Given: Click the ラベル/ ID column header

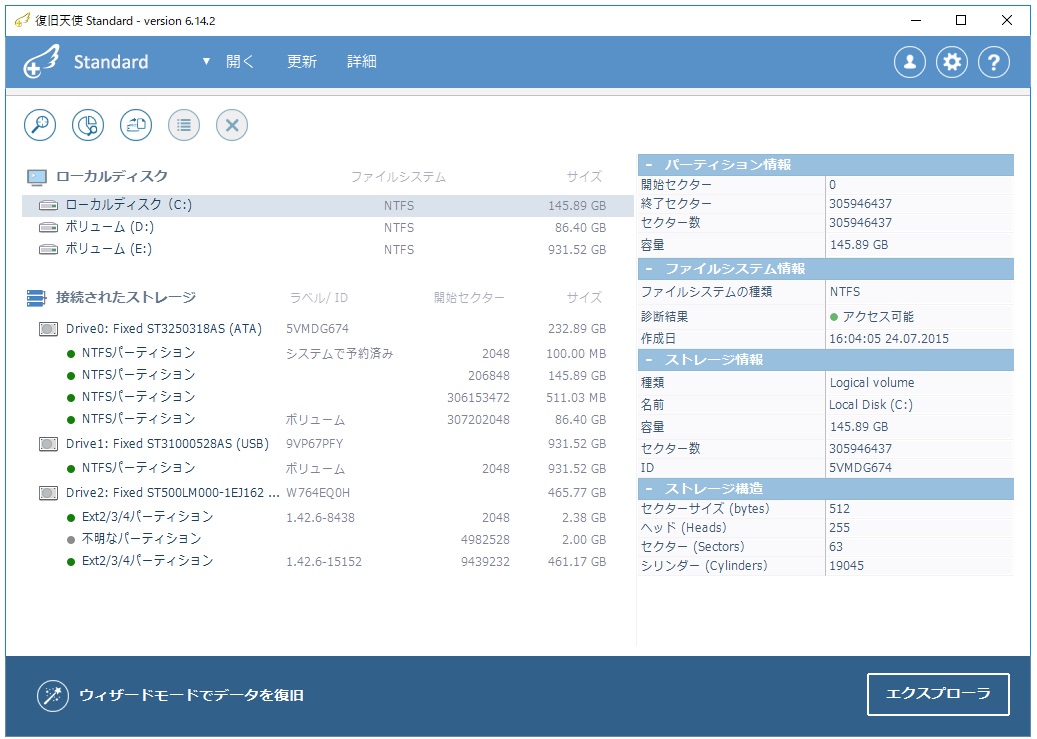Looking at the screenshot, I should point(319,298).
